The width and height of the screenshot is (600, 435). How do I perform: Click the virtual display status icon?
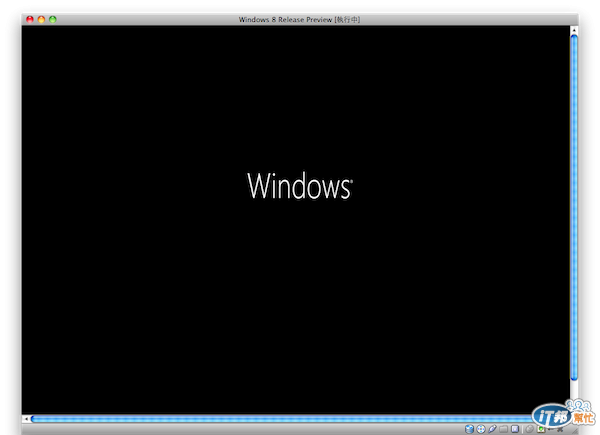coord(515,429)
